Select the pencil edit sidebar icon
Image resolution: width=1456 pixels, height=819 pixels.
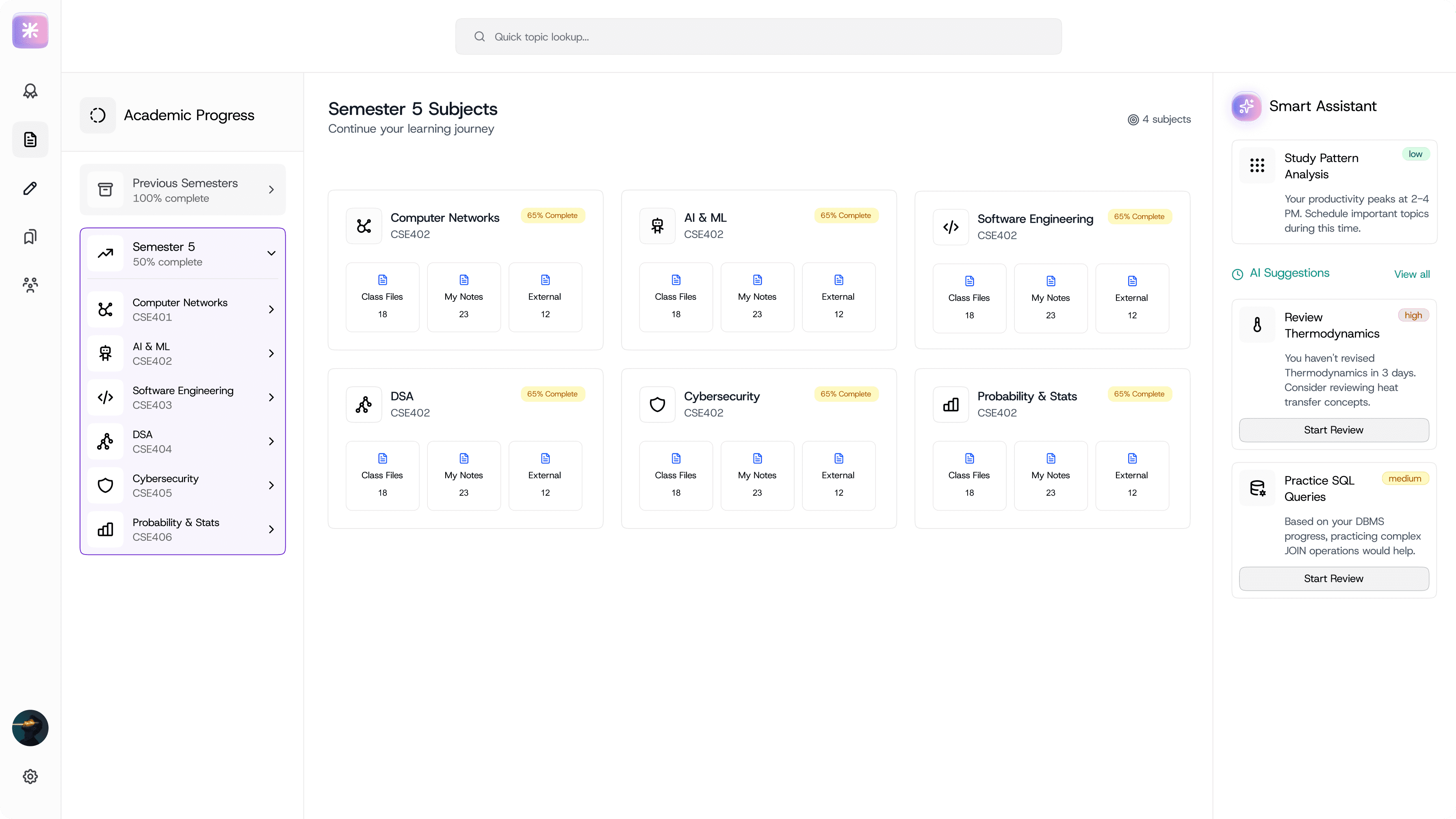(x=30, y=188)
